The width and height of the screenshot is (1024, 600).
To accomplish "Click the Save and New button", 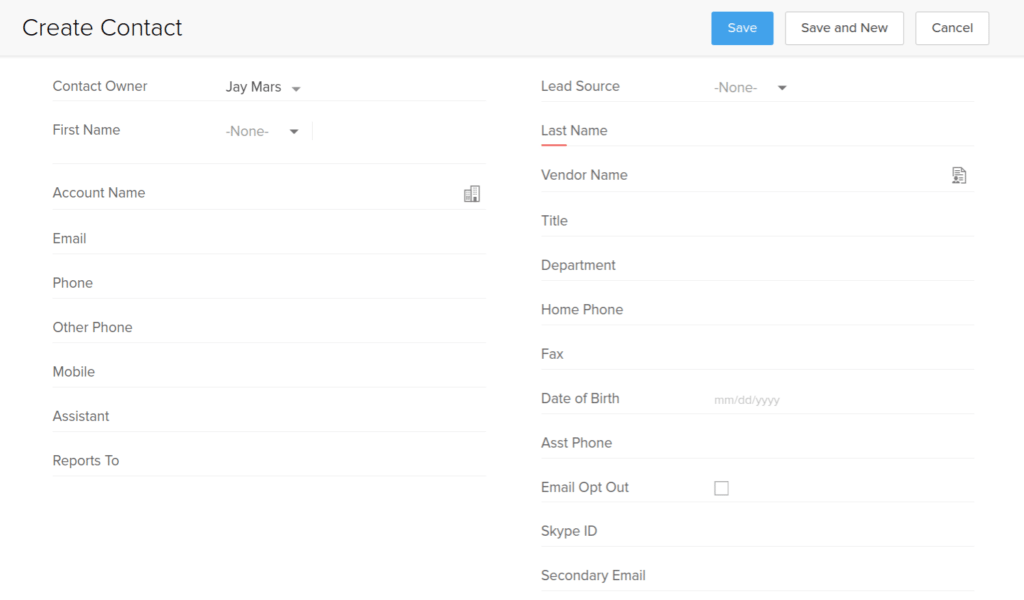I will point(844,28).
